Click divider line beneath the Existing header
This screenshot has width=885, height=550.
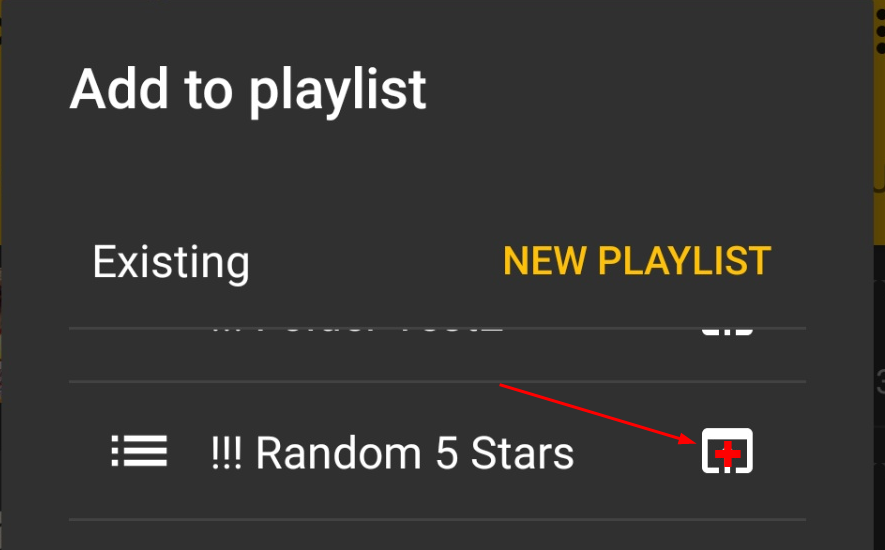point(437,328)
